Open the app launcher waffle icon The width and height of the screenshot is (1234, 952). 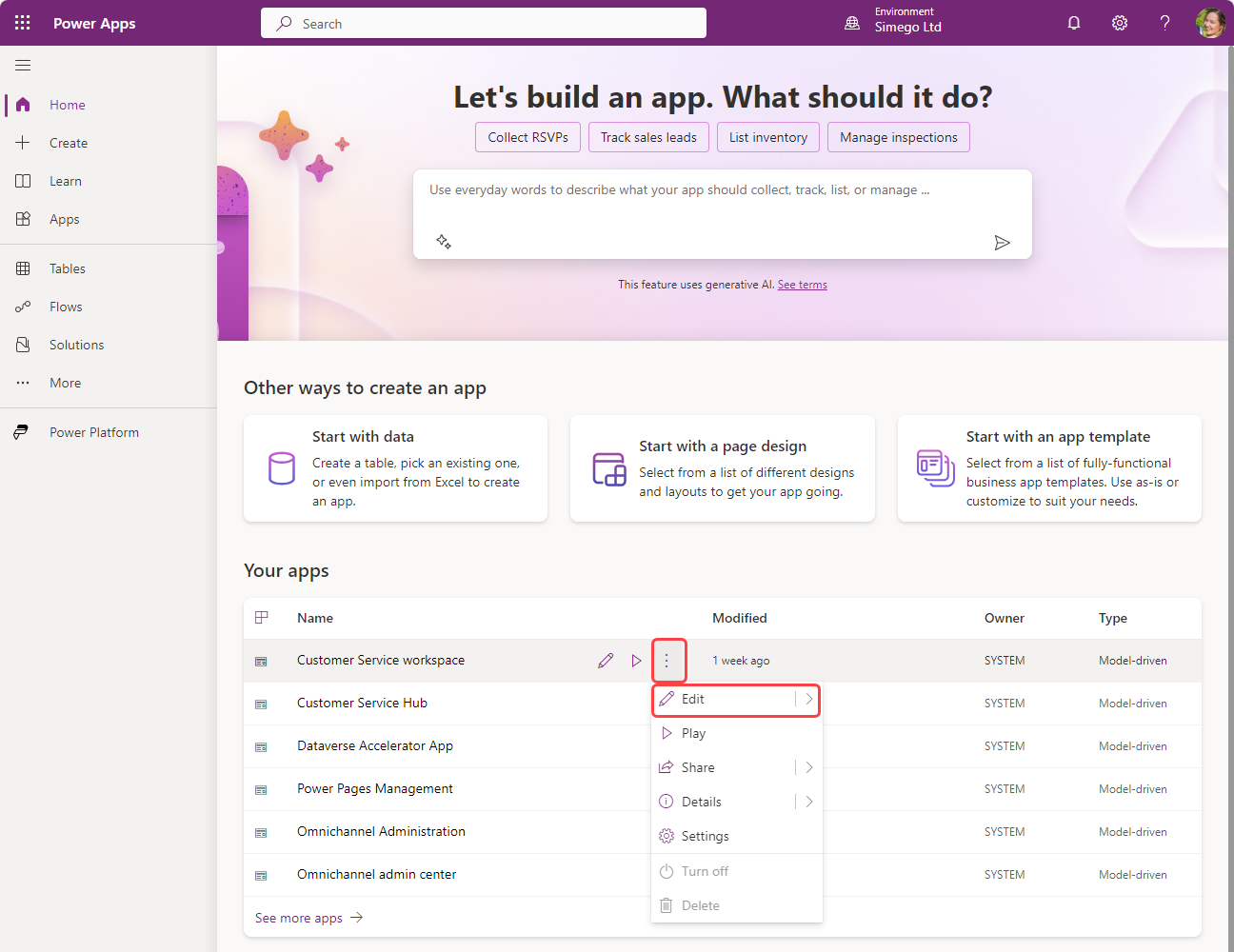pyautogui.click(x=23, y=23)
